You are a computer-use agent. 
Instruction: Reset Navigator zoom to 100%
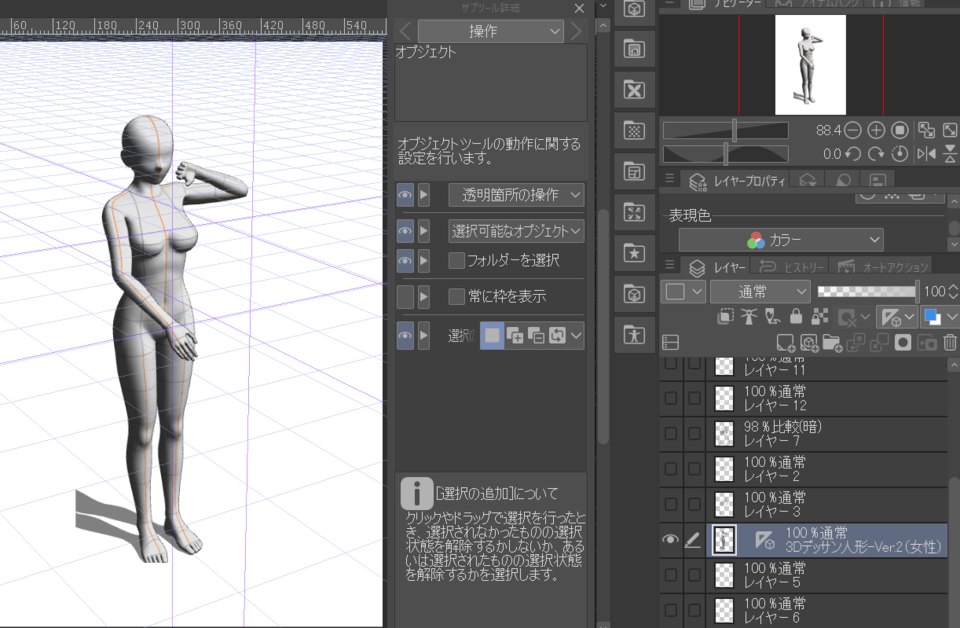click(x=899, y=130)
